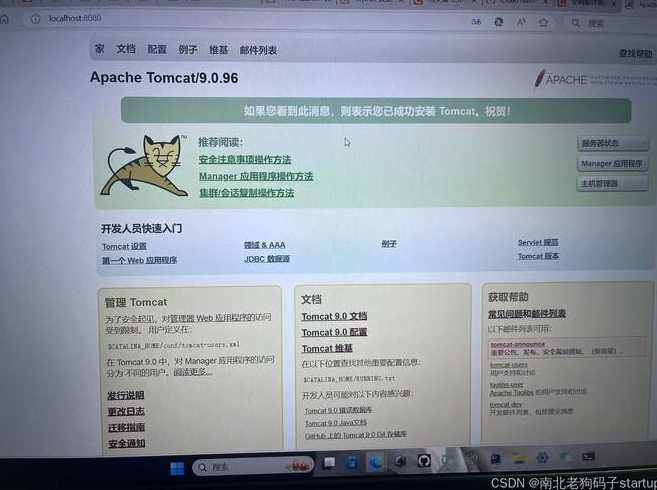Open Manager 应用程序操作方法 link

click(x=256, y=176)
